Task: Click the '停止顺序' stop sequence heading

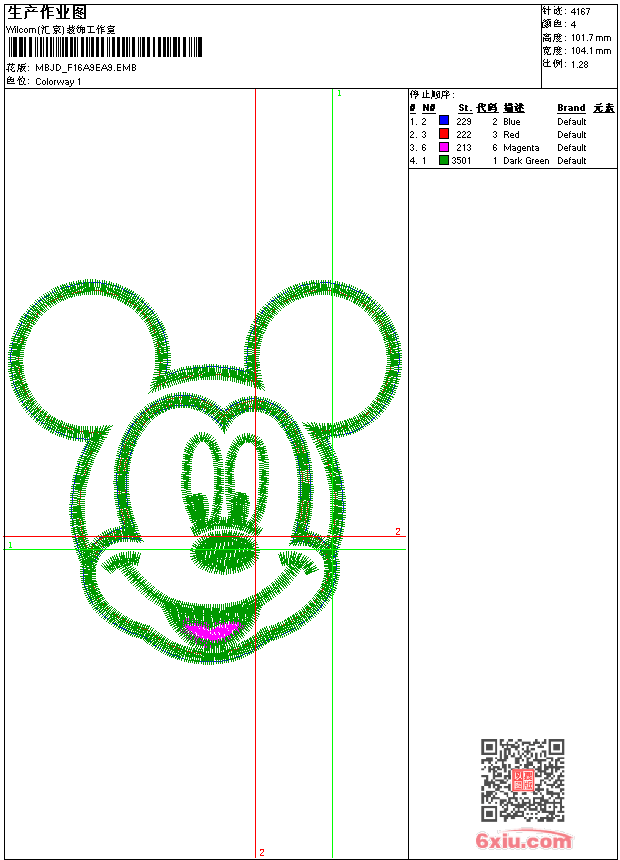Action: 432,95
